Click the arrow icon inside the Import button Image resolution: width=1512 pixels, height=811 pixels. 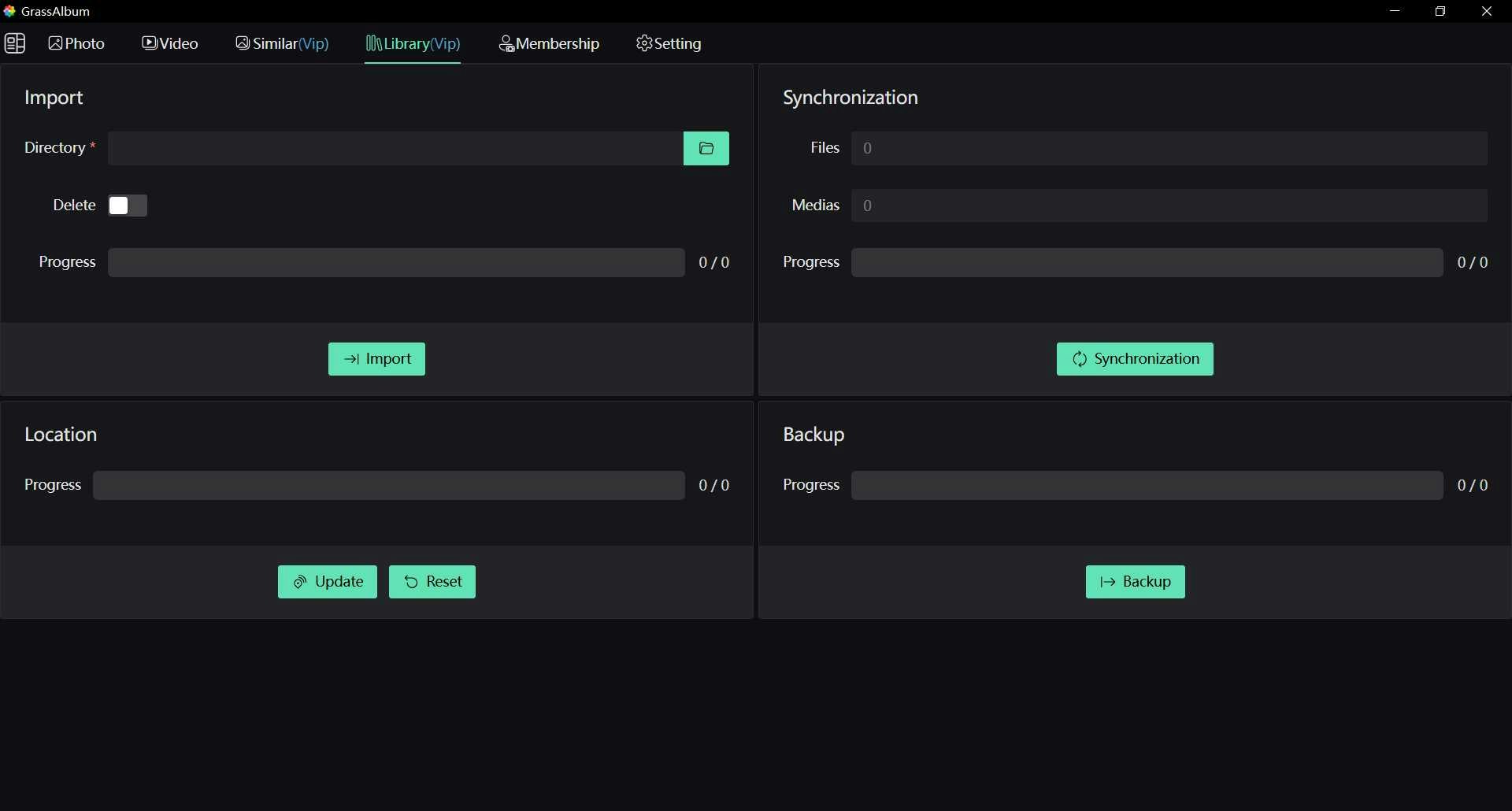[x=352, y=359]
